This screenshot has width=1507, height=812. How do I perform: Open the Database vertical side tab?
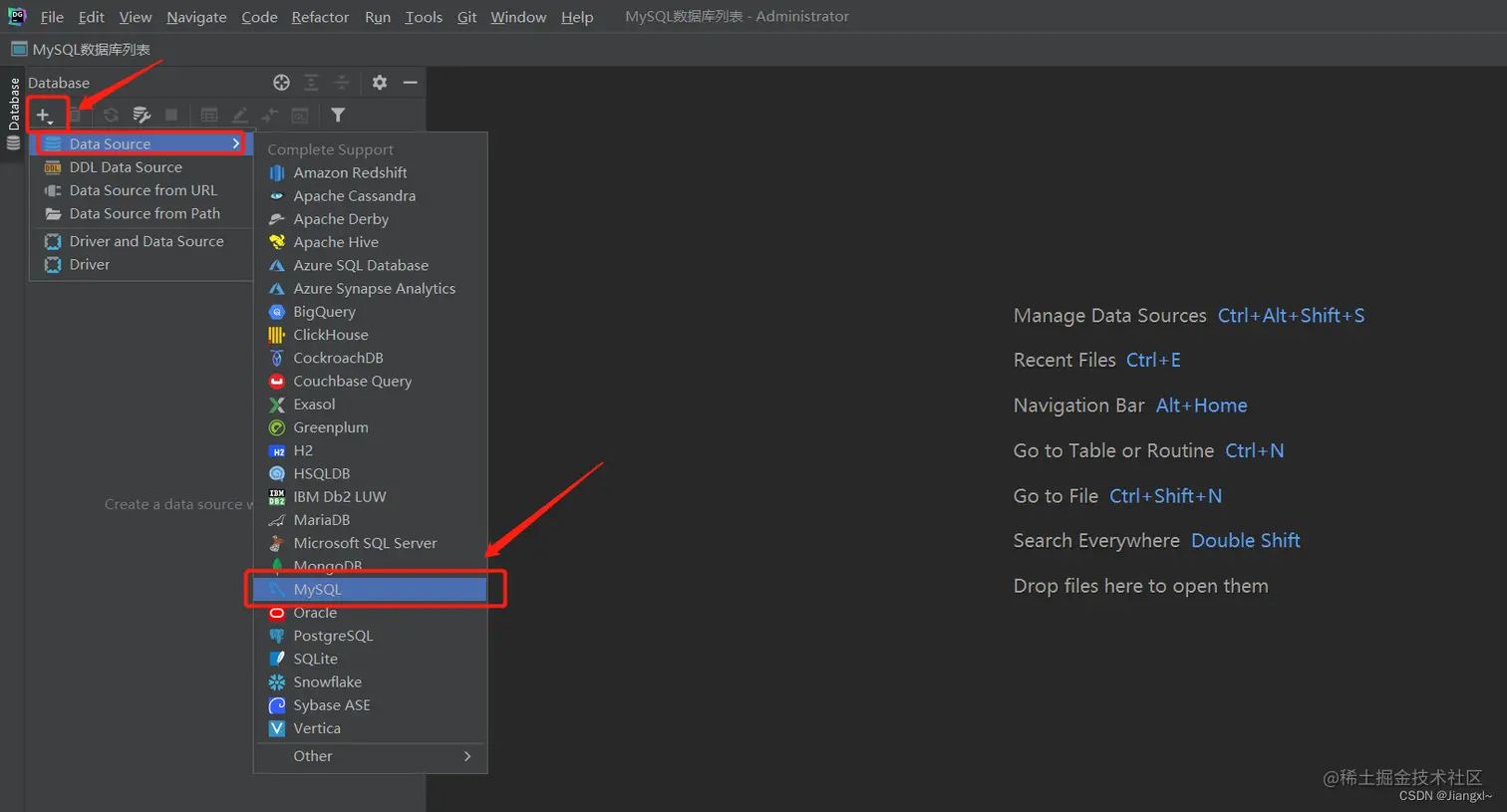[x=13, y=114]
